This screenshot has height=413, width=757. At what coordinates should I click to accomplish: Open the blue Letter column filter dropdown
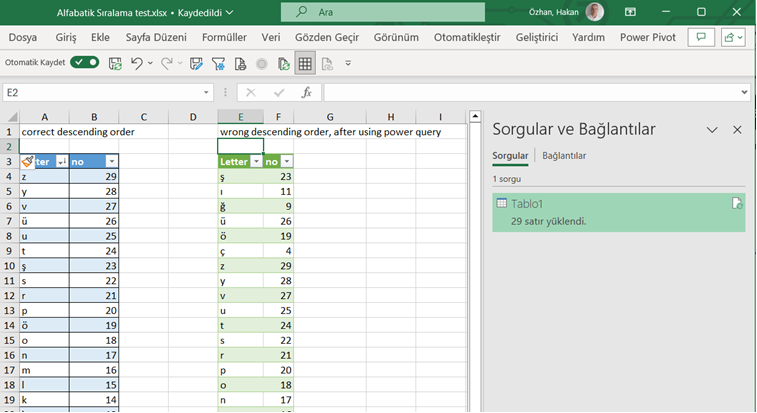(x=62, y=161)
